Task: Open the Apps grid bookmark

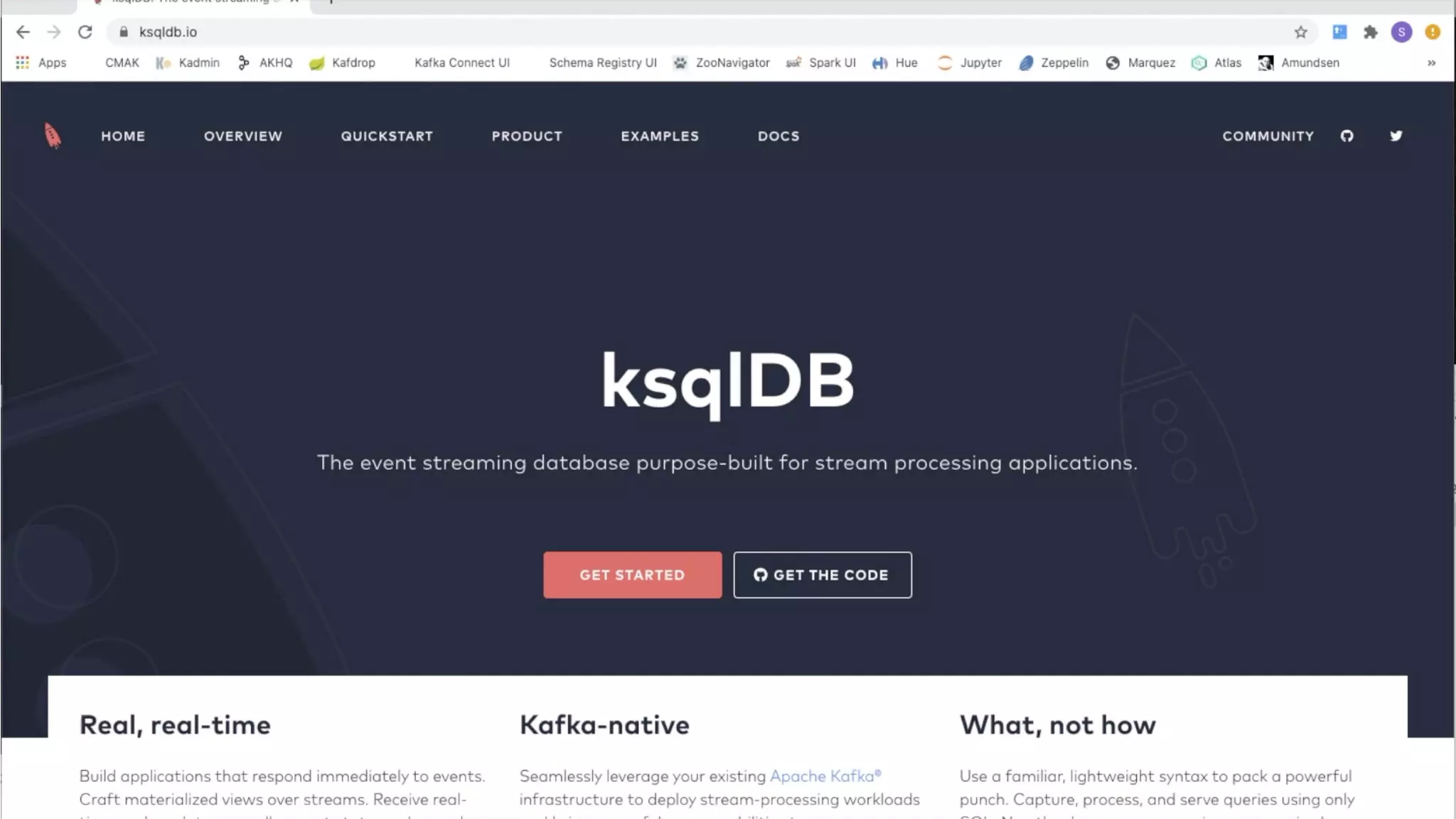Action: pyautogui.click(x=41, y=63)
